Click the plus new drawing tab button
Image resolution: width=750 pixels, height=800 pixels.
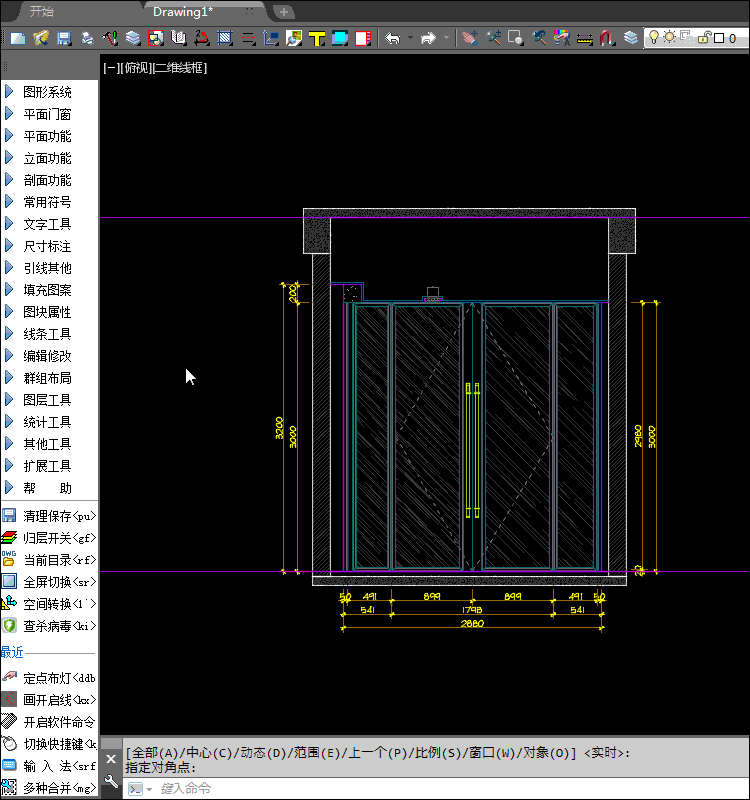(x=284, y=11)
